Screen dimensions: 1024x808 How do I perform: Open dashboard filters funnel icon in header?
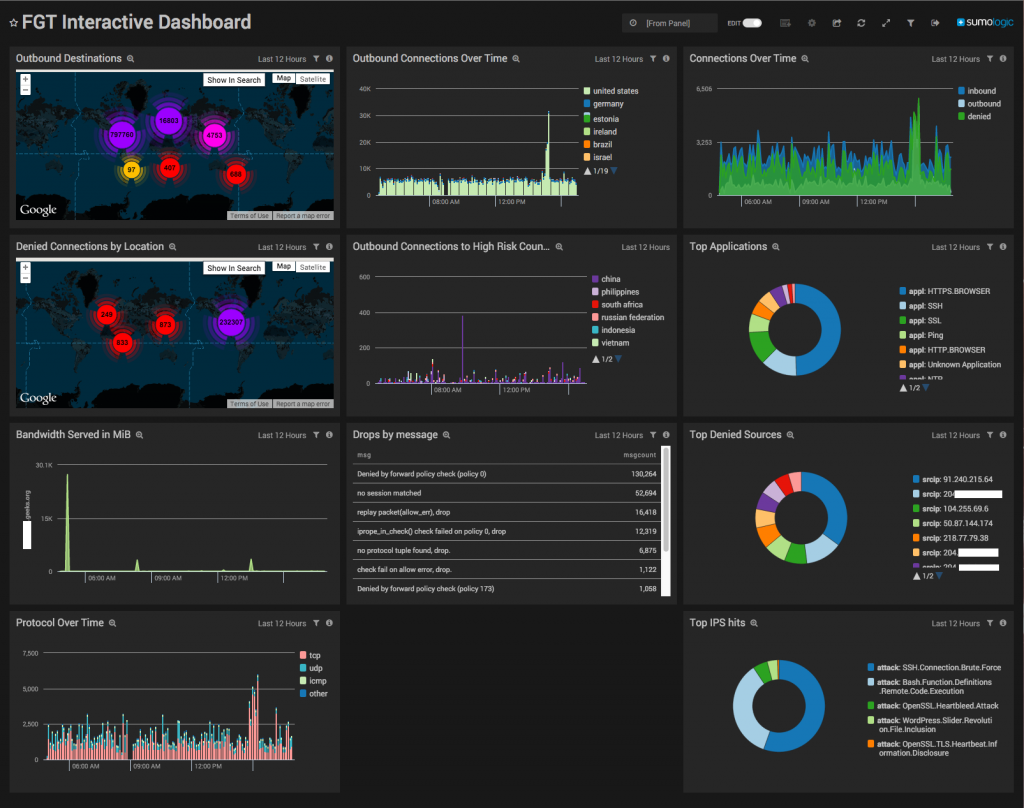tap(910, 23)
